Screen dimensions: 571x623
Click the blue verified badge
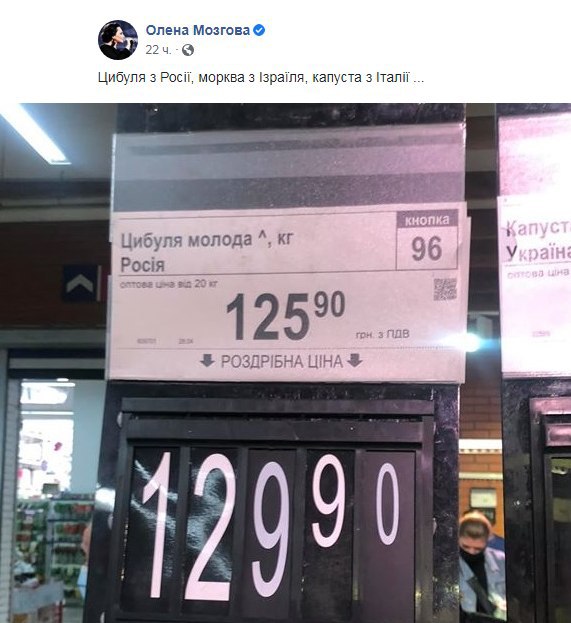pyautogui.click(x=259, y=30)
